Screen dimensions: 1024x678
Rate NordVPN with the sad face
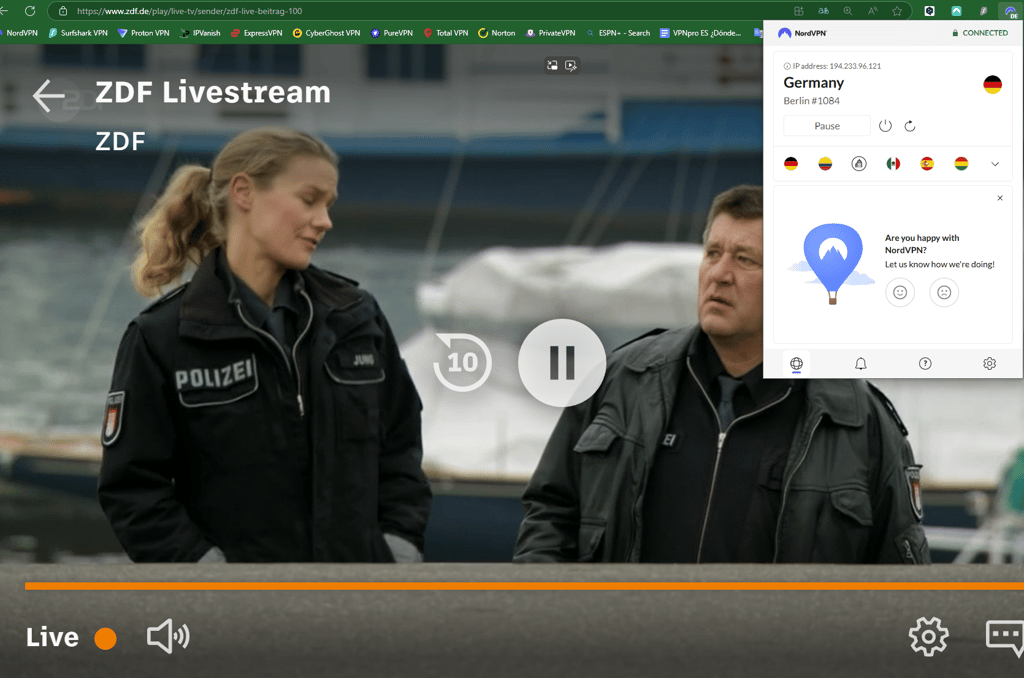[944, 292]
